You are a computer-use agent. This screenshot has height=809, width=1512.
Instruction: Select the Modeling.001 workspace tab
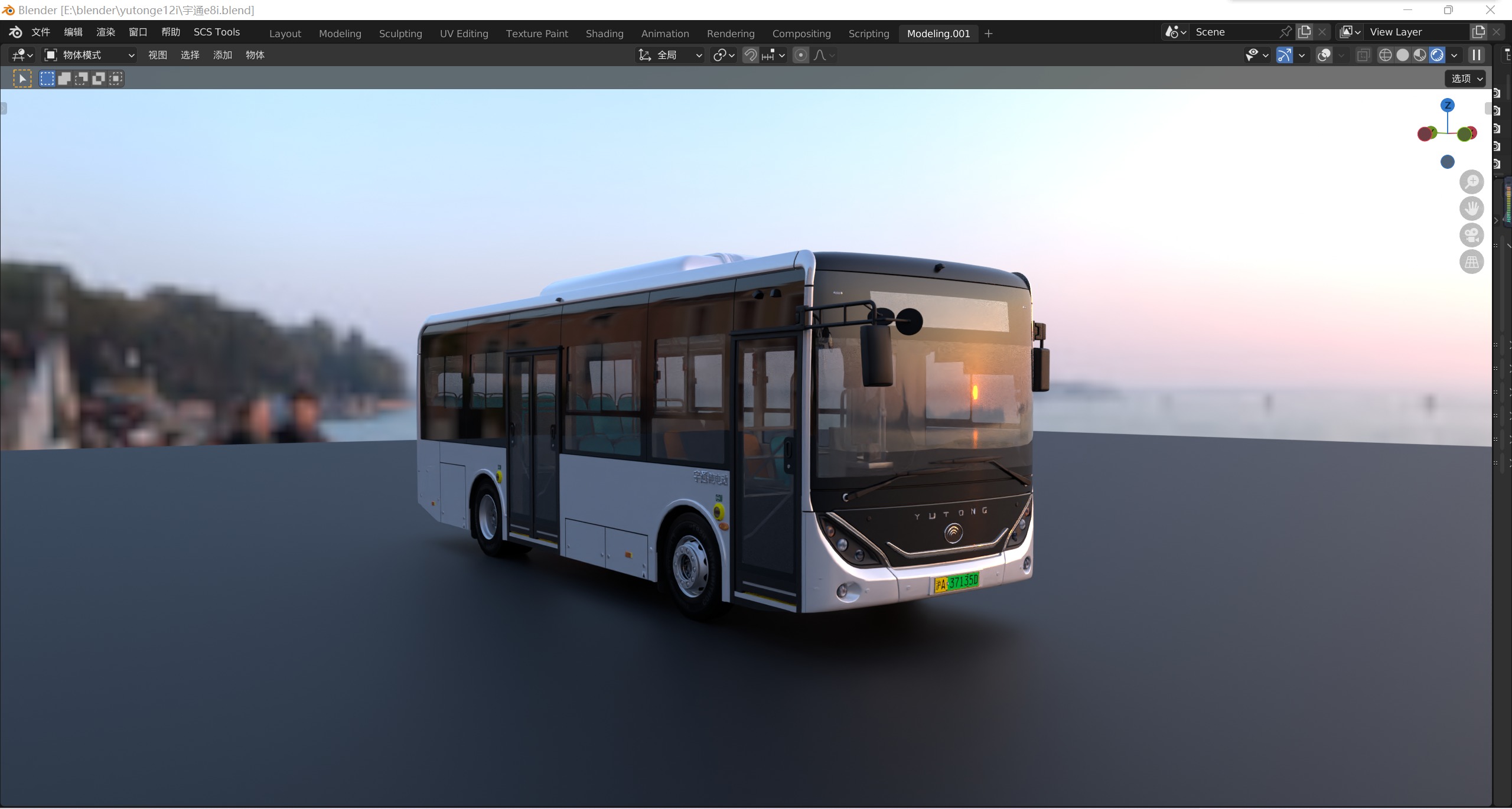[939, 34]
